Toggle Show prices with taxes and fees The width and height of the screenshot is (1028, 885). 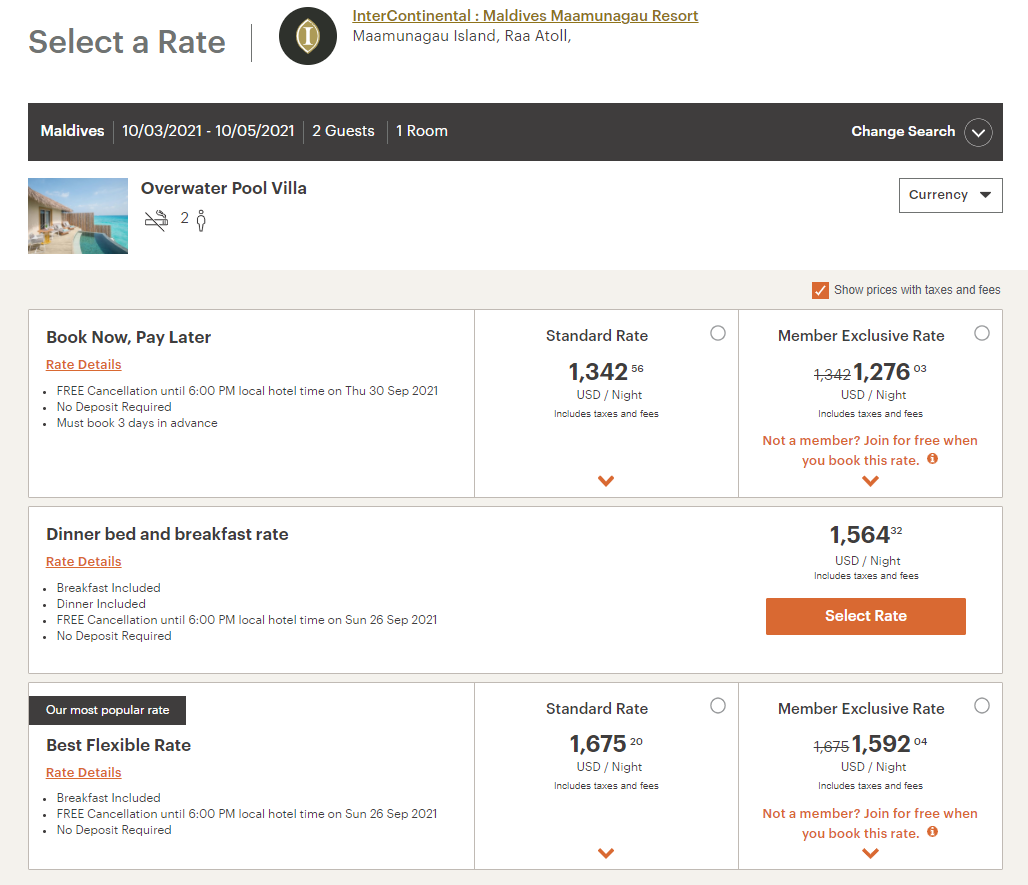(820, 290)
